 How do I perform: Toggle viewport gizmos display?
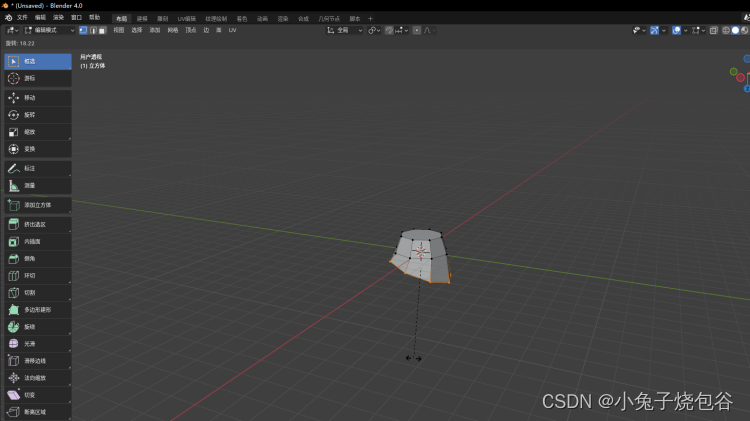tap(654, 30)
